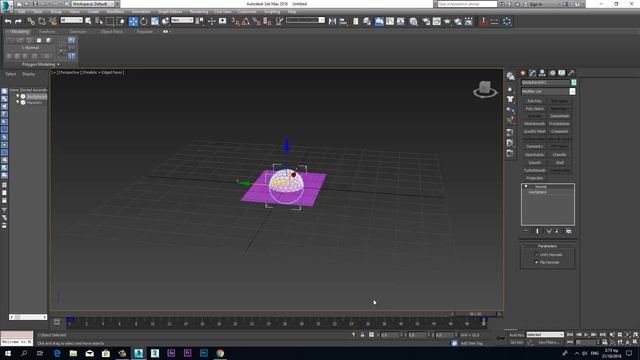Screen dimensions: 640x360
Task: Expand the Polygon Modeling panel arrow
Action: (58, 64)
